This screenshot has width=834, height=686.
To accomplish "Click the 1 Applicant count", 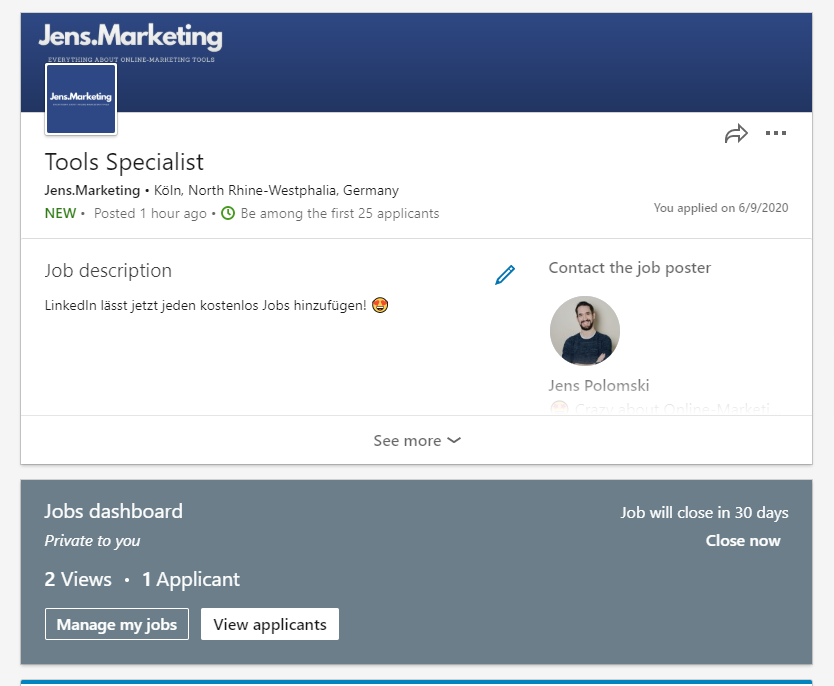I will click(x=191, y=579).
